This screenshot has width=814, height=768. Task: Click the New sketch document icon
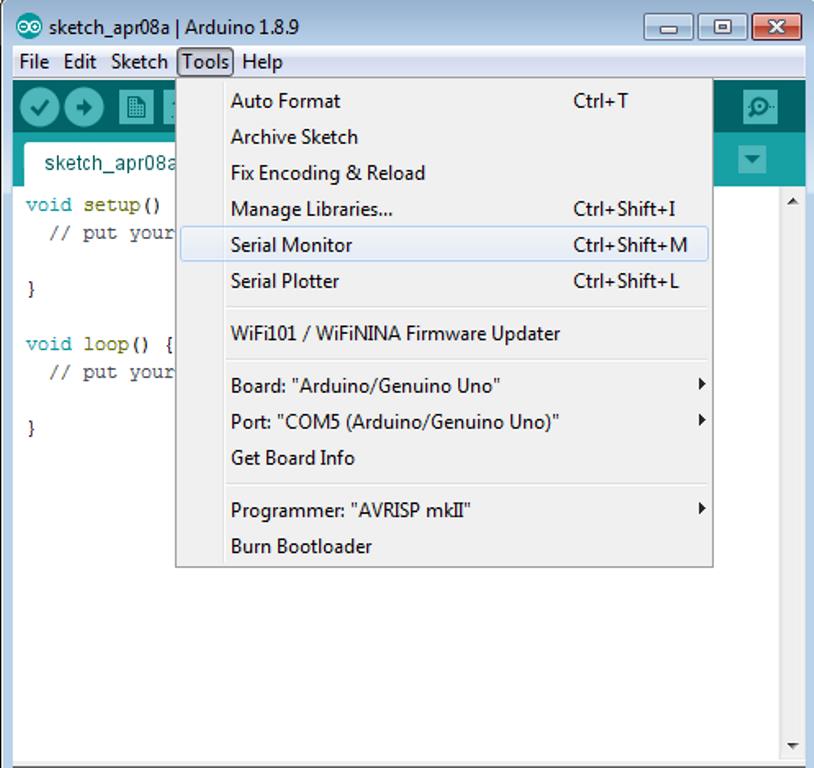click(x=136, y=107)
